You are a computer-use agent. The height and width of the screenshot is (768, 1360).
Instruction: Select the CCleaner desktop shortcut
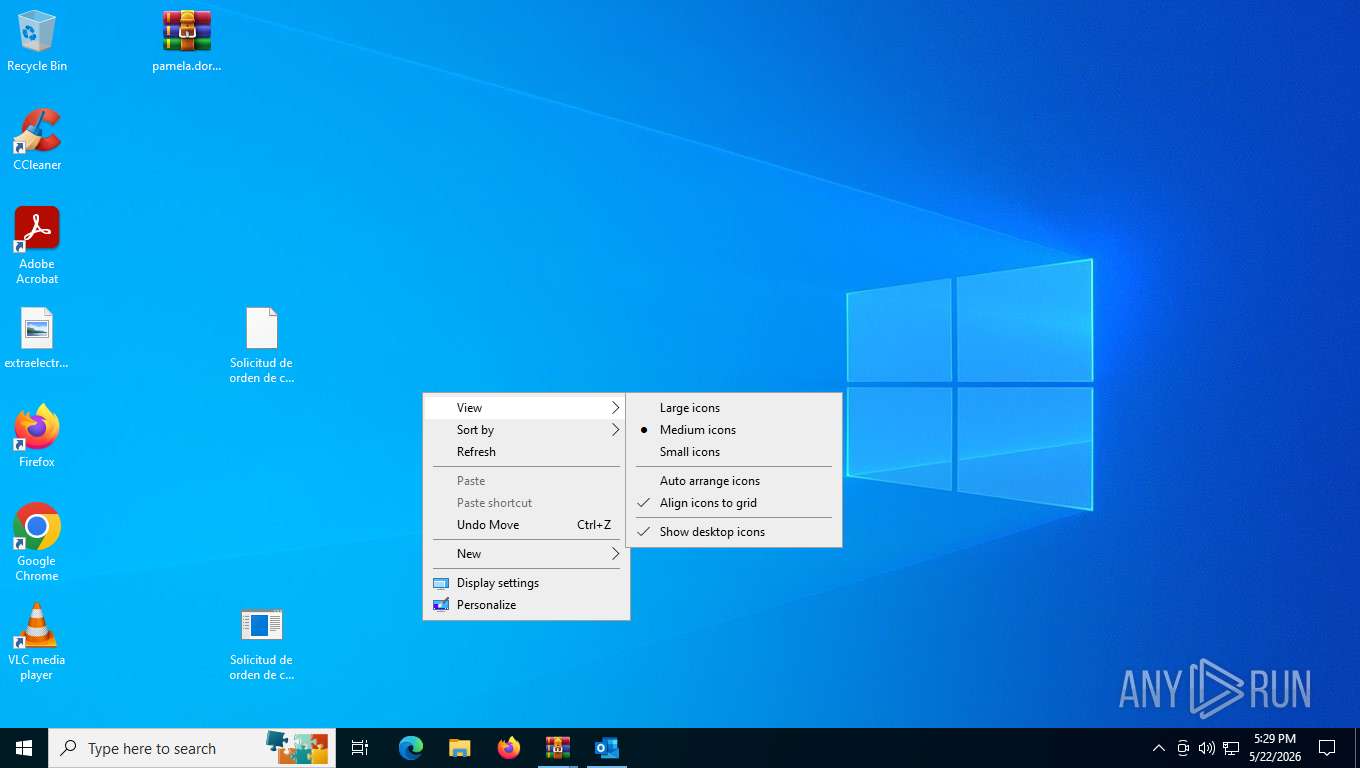coord(37,139)
